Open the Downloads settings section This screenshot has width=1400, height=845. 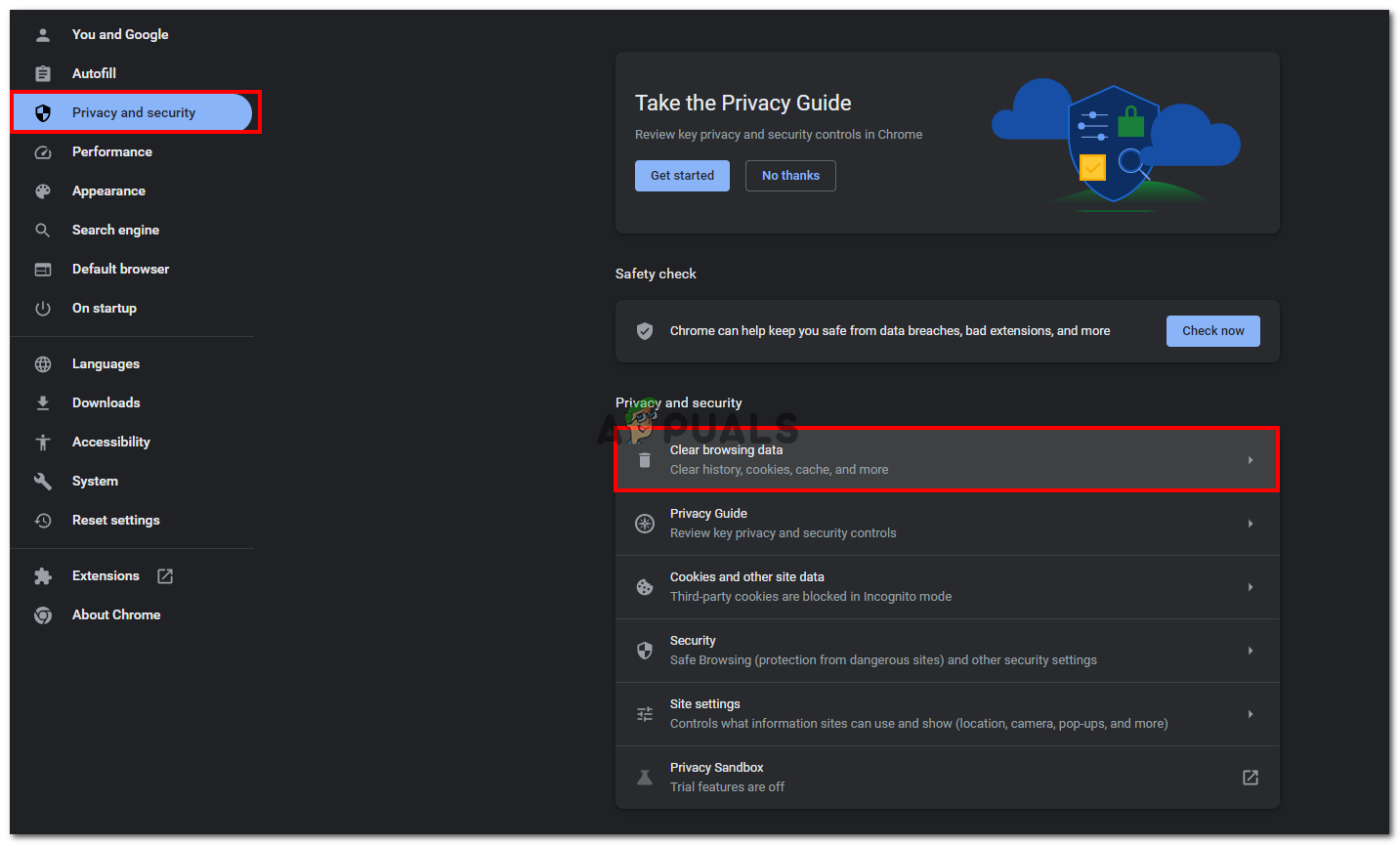(x=106, y=403)
